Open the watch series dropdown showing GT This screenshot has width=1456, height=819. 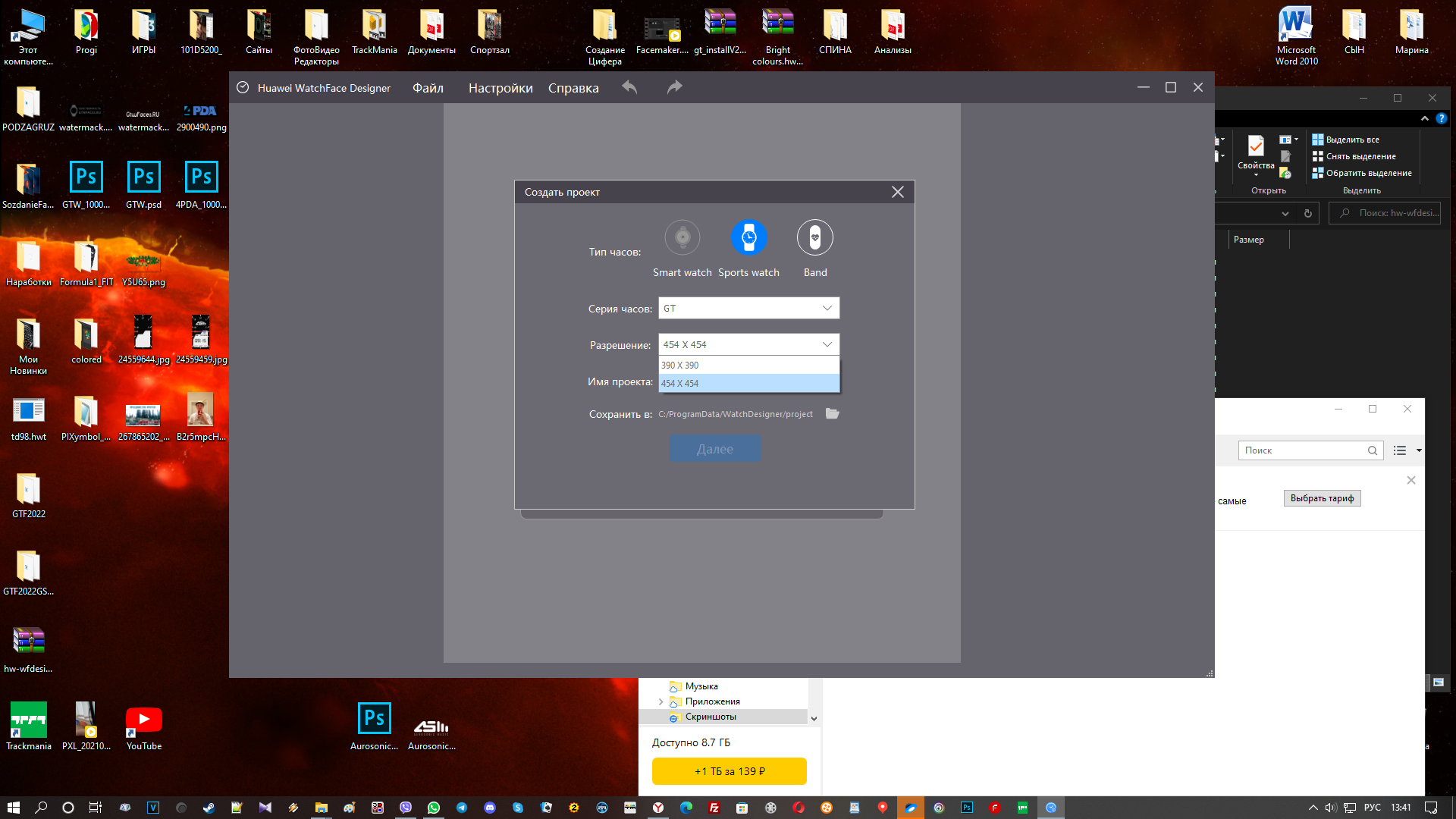748,308
